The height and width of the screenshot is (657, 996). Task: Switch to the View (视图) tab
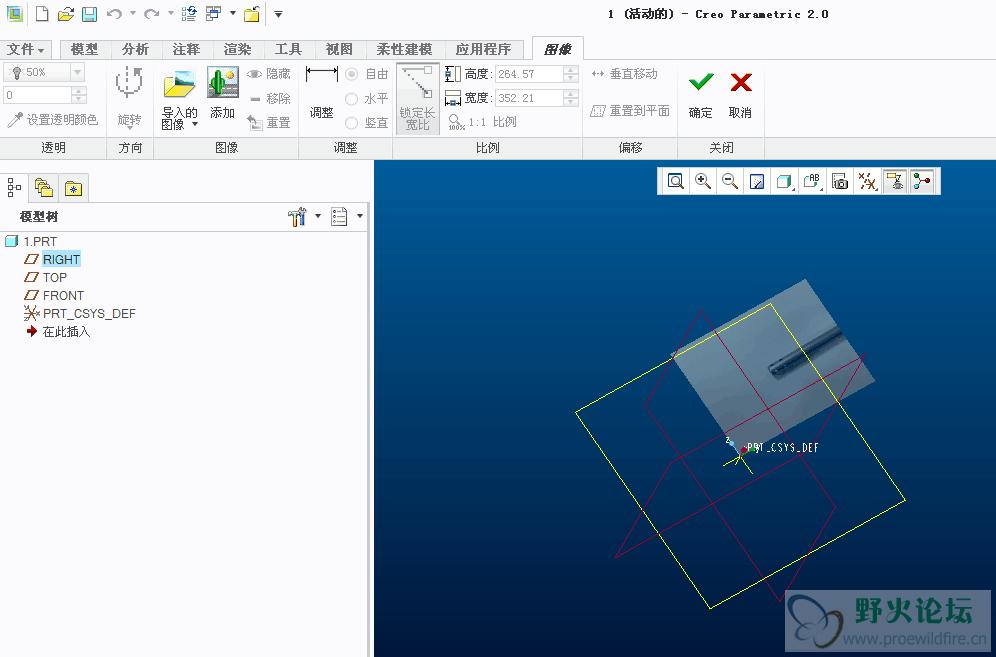point(339,49)
